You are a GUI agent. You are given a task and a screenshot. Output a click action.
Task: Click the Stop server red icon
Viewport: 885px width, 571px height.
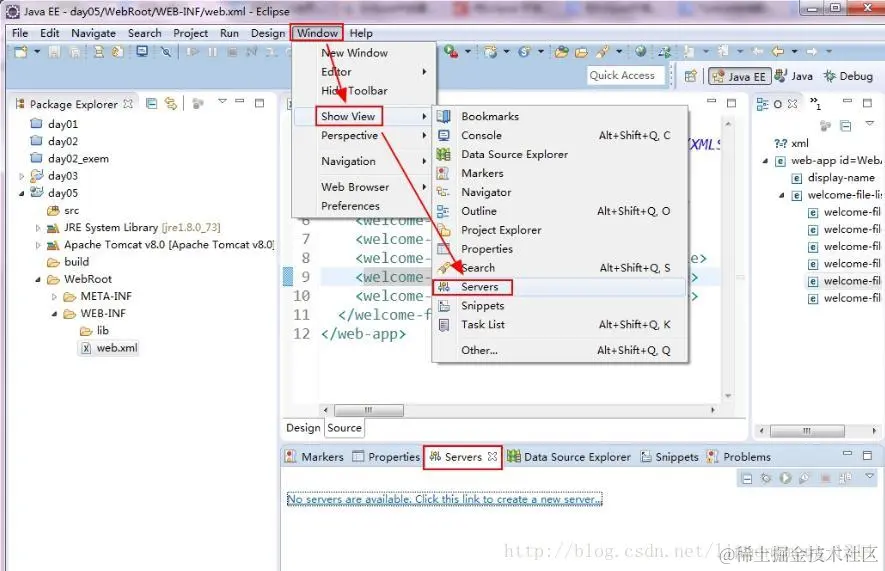(x=825, y=478)
